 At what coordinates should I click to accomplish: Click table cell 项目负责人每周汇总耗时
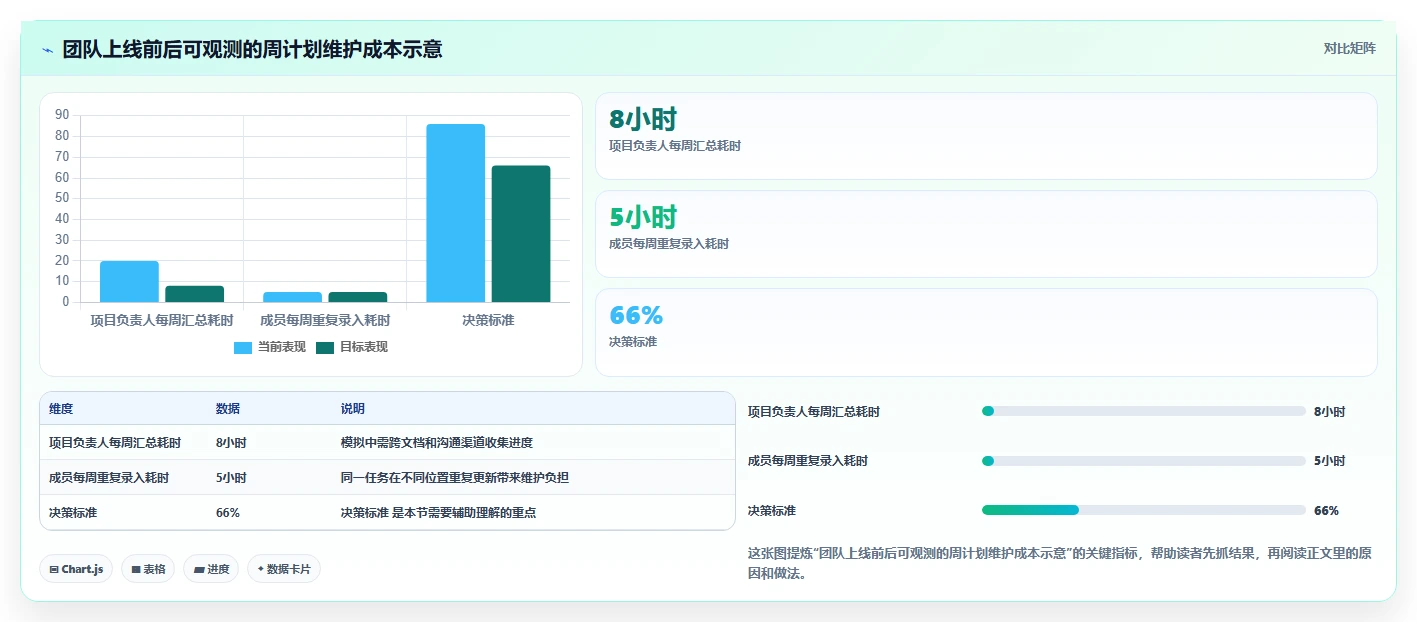115,442
